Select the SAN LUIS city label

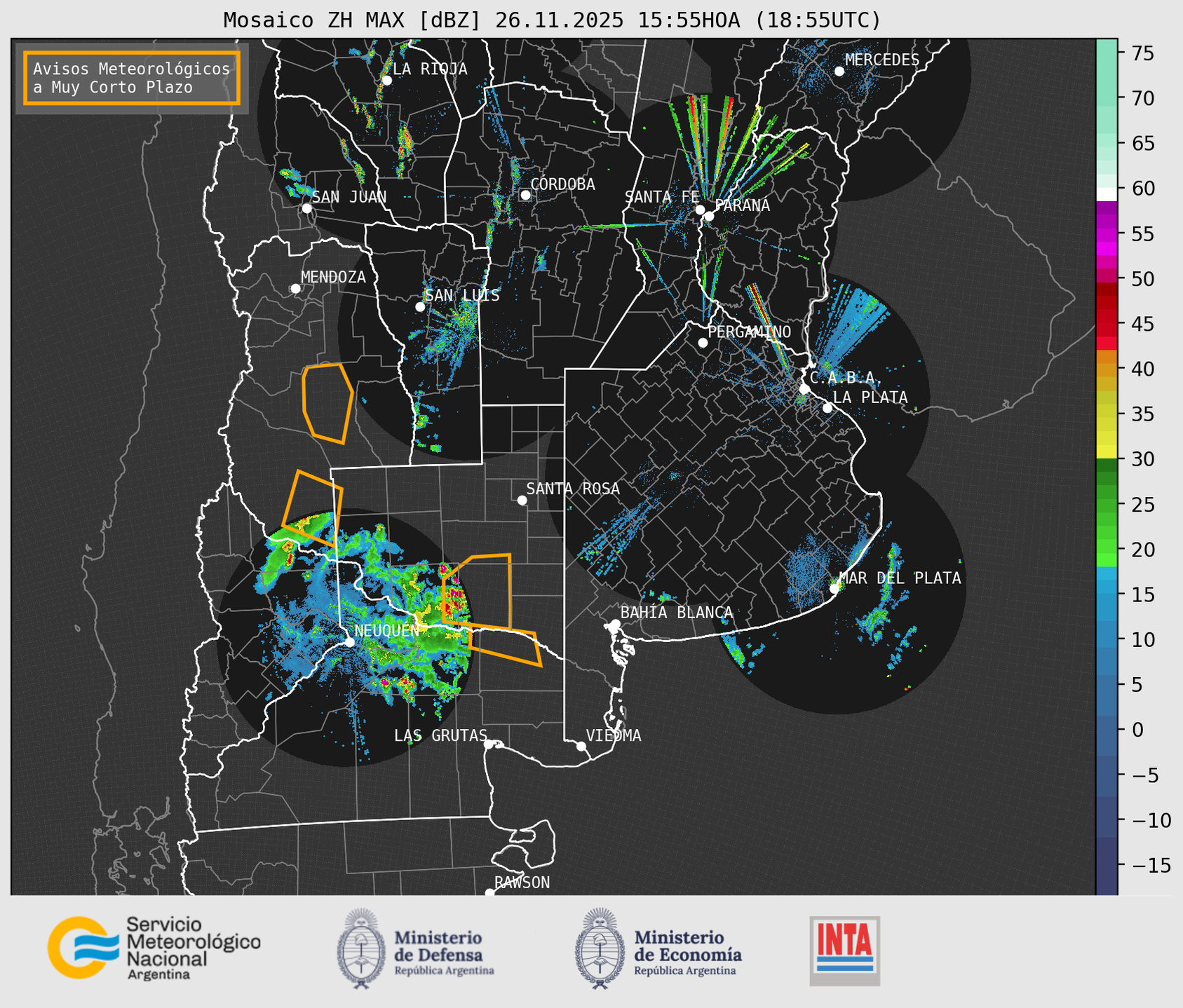tap(462, 295)
